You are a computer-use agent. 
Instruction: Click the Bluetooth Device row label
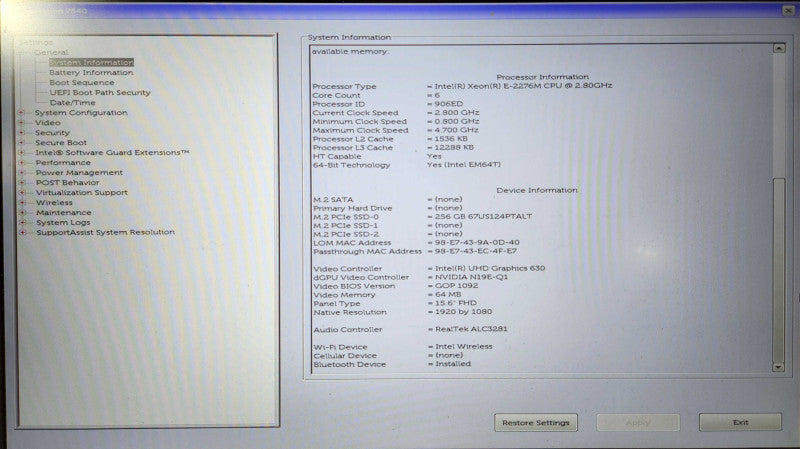click(349, 364)
